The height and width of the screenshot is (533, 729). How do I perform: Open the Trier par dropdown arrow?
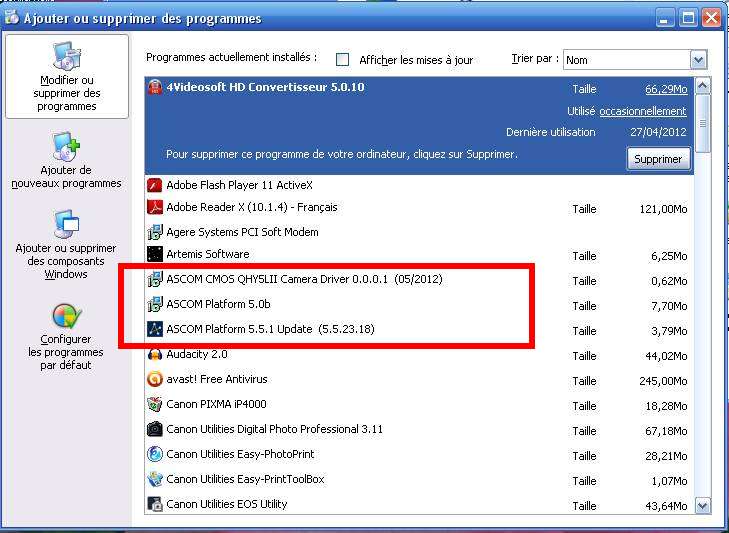point(698,60)
